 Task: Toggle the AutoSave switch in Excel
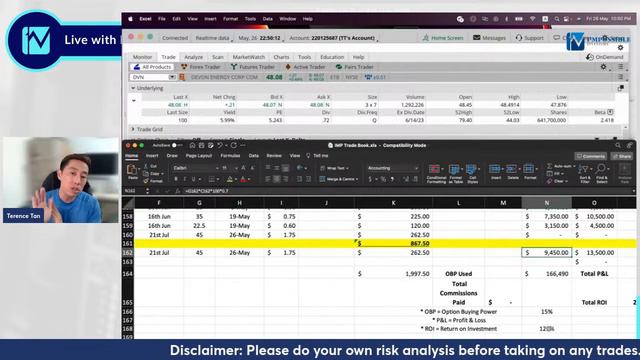click(176, 145)
